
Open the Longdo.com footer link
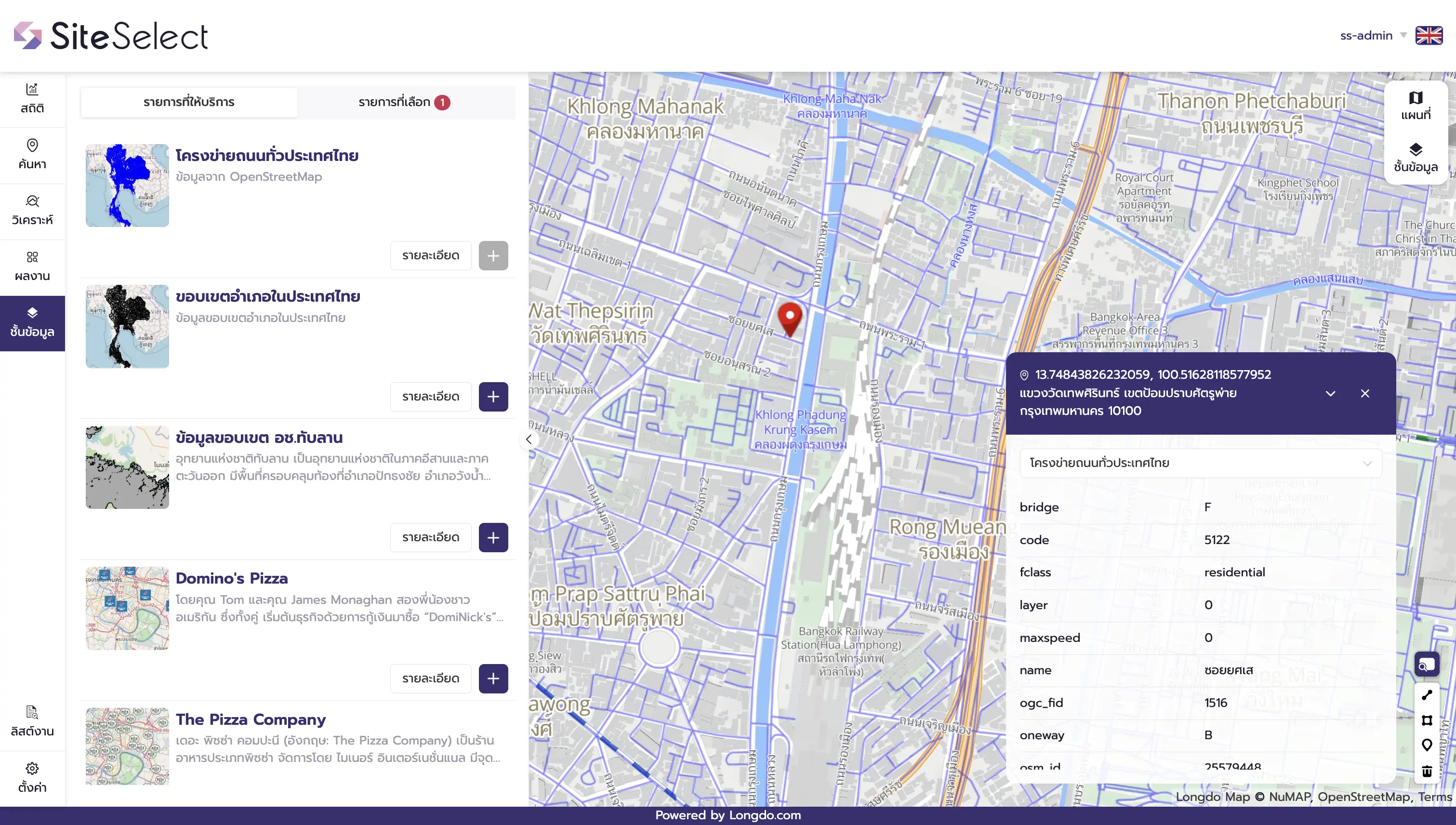click(x=765, y=815)
